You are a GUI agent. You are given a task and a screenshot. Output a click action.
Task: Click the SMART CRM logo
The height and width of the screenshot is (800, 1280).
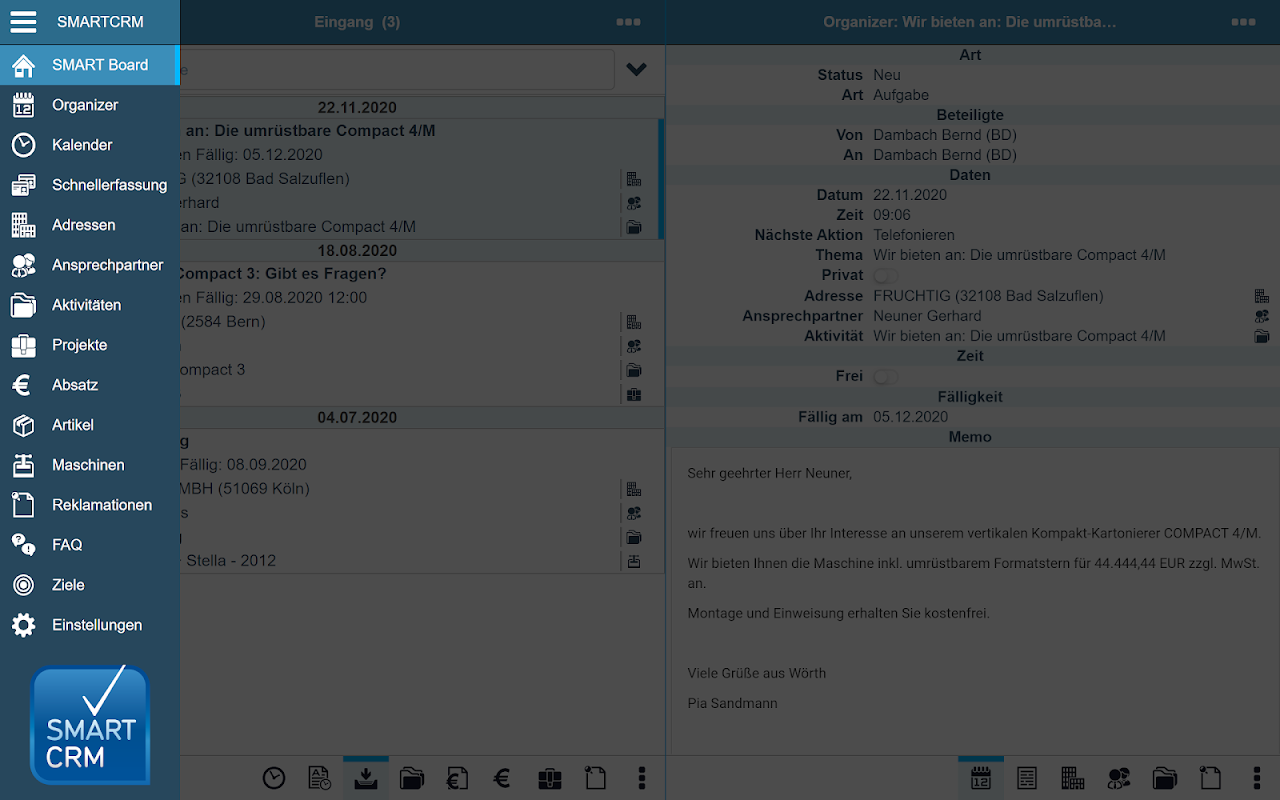coord(90,724)
